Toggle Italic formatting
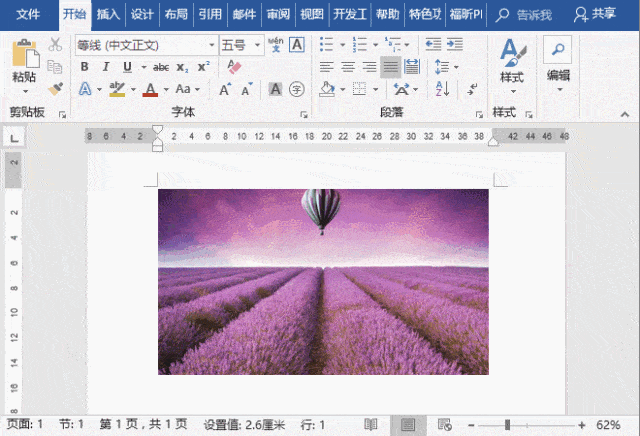 [x=106, y=67]
